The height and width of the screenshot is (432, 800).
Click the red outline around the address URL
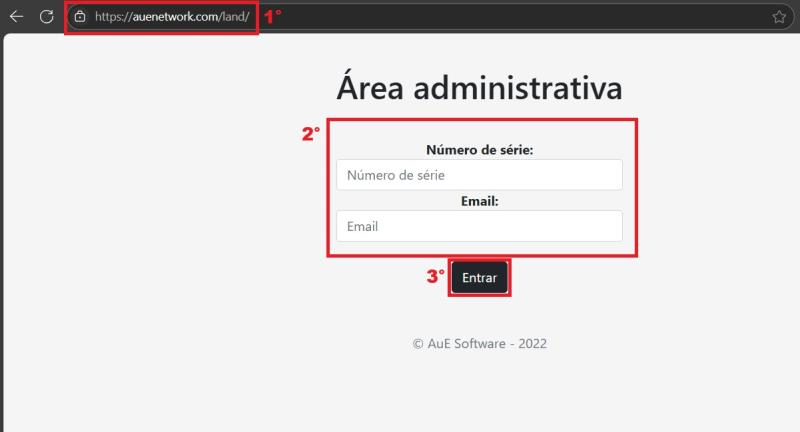pyautogui.click(x=160, y=34)
